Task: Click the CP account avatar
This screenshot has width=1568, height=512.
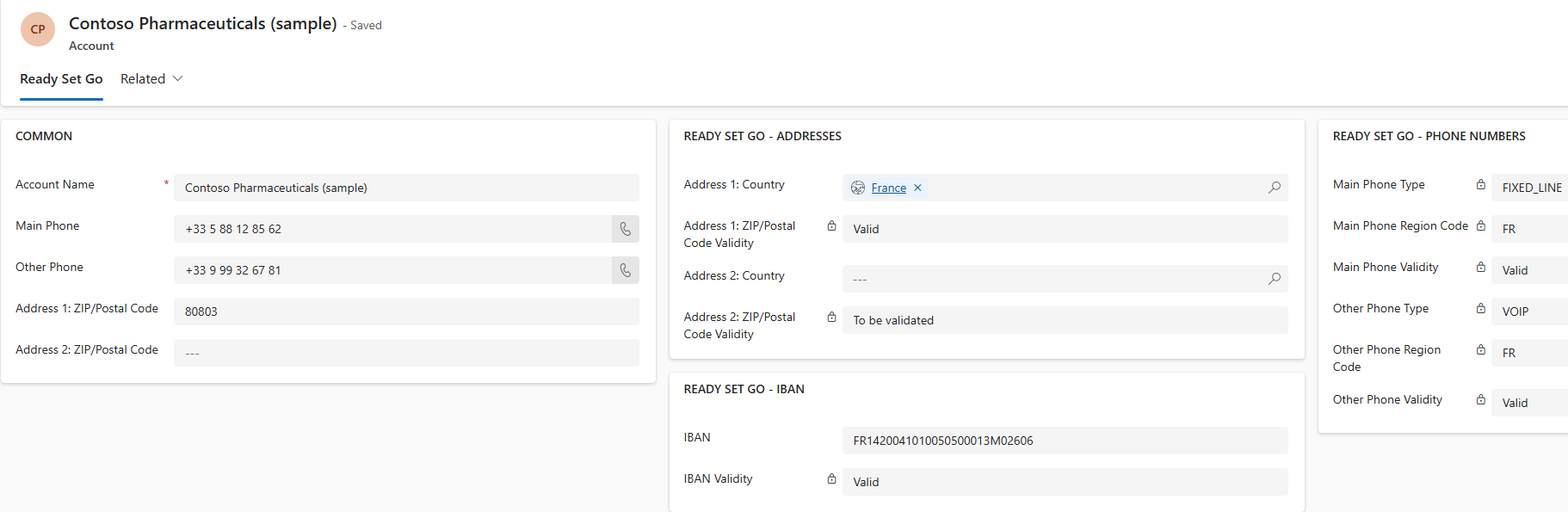Action: (x=38, y=29)
